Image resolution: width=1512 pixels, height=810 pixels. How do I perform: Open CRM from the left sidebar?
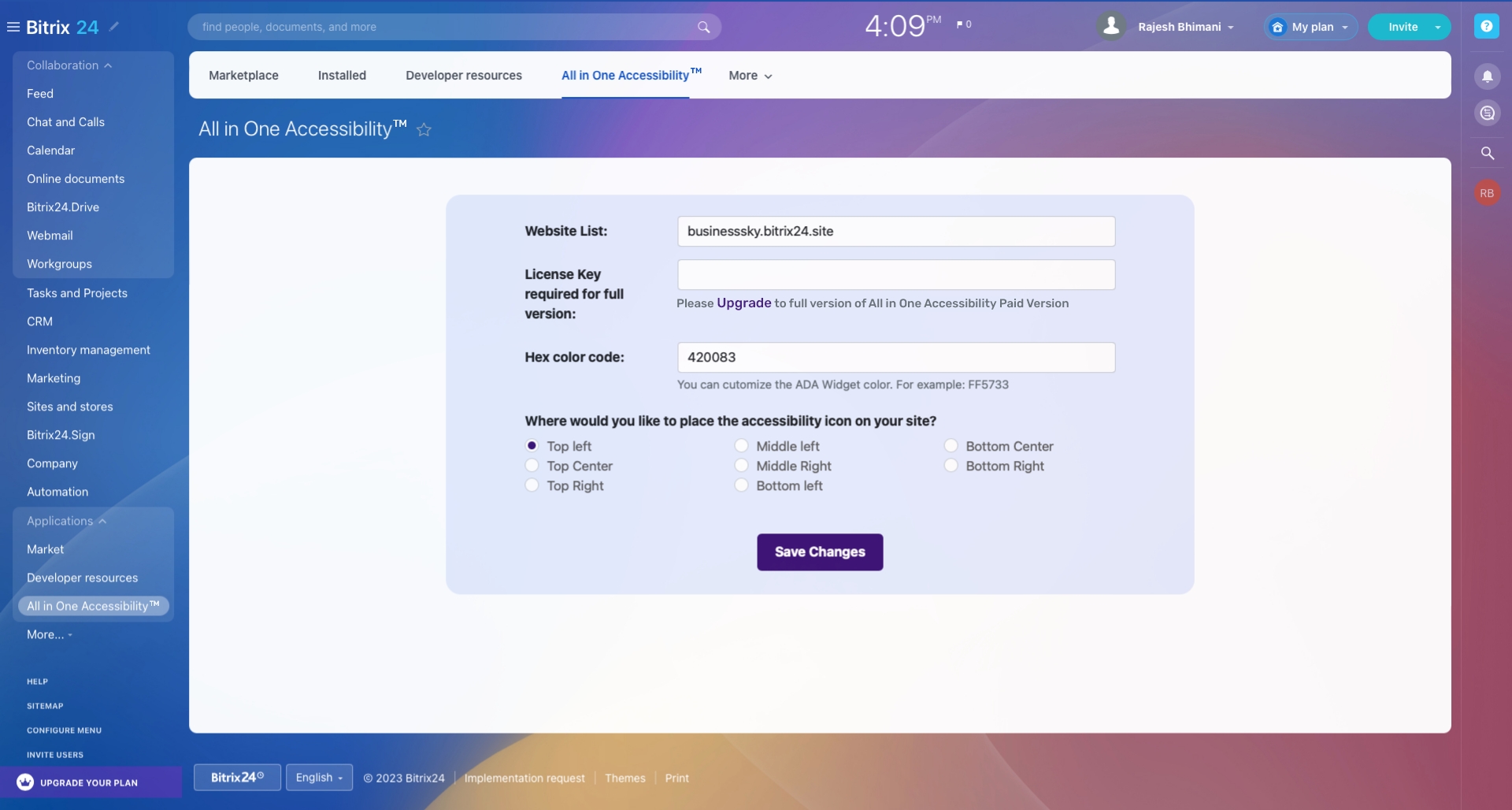(39, 321)
